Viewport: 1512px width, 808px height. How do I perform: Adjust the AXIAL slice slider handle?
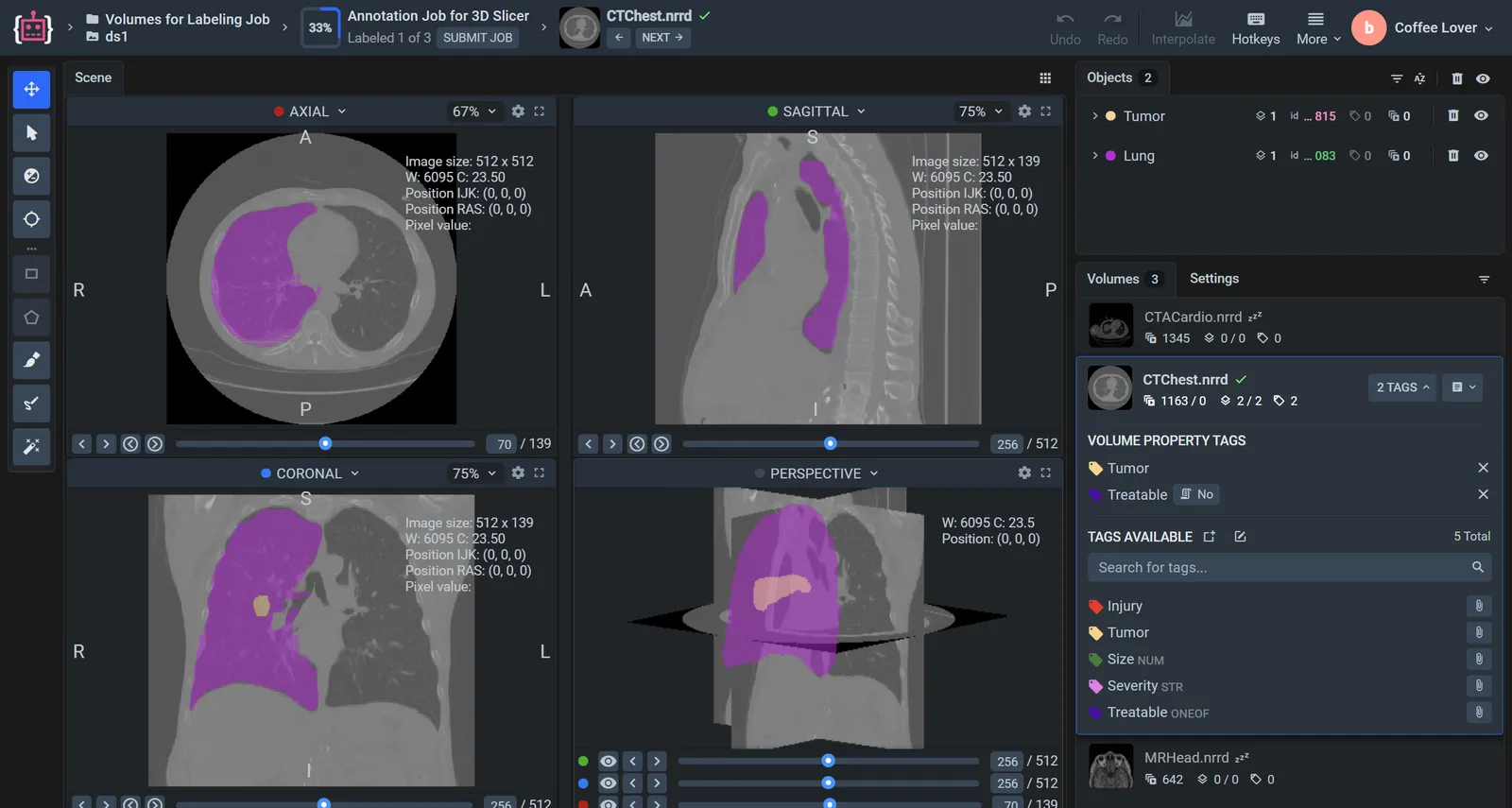tap(325, 443)
